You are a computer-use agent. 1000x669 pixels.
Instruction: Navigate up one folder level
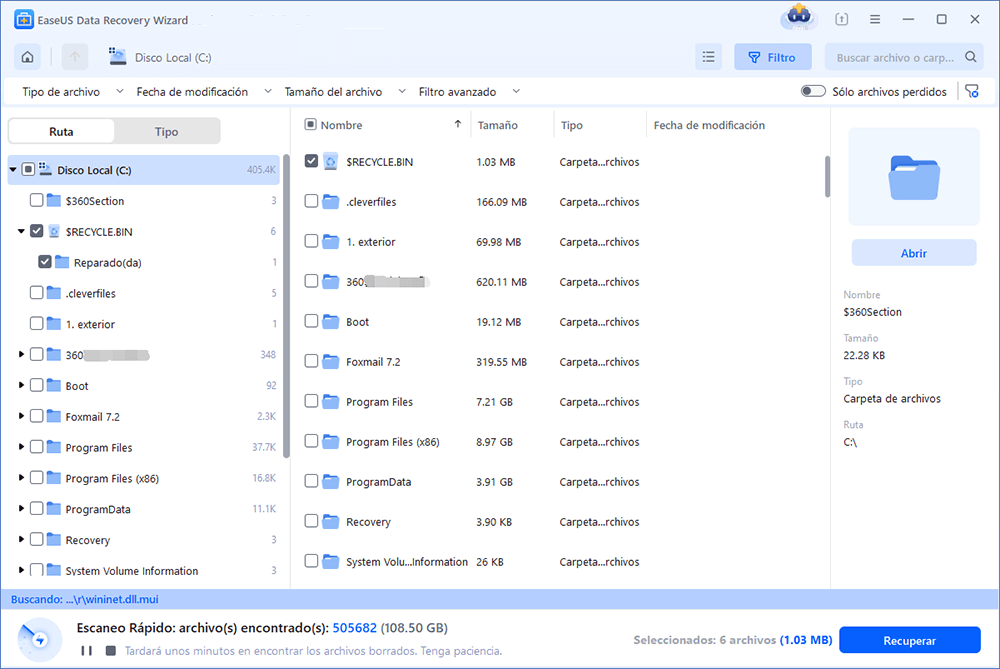tap(75, 57)
